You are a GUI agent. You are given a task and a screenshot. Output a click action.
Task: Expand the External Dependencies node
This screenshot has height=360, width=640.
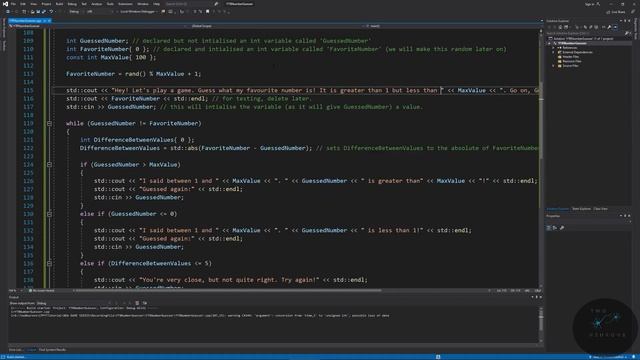click(553, 52)
